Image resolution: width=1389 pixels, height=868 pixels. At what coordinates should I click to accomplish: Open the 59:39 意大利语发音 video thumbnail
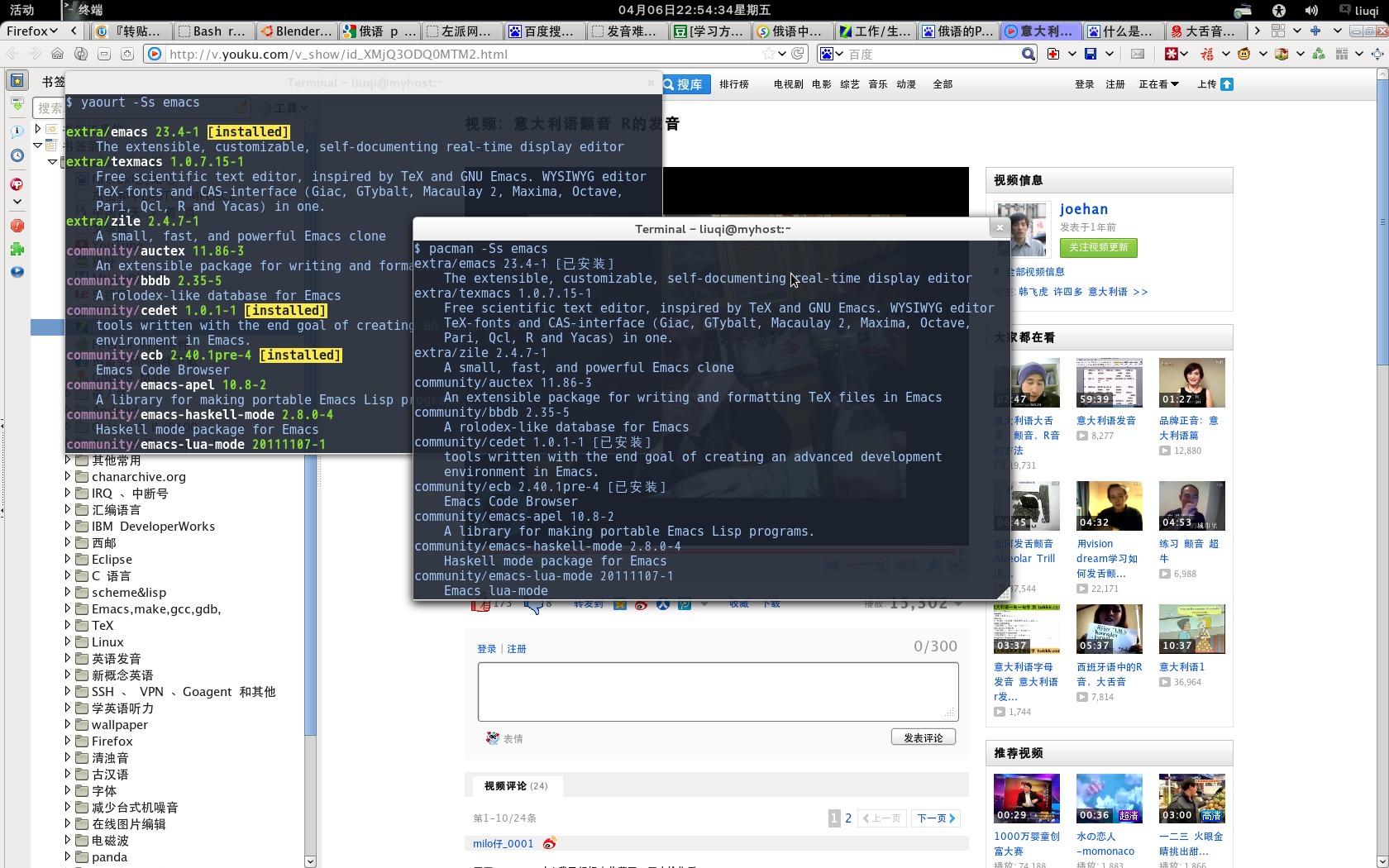pyautogui.click(x=1109, y=383)
